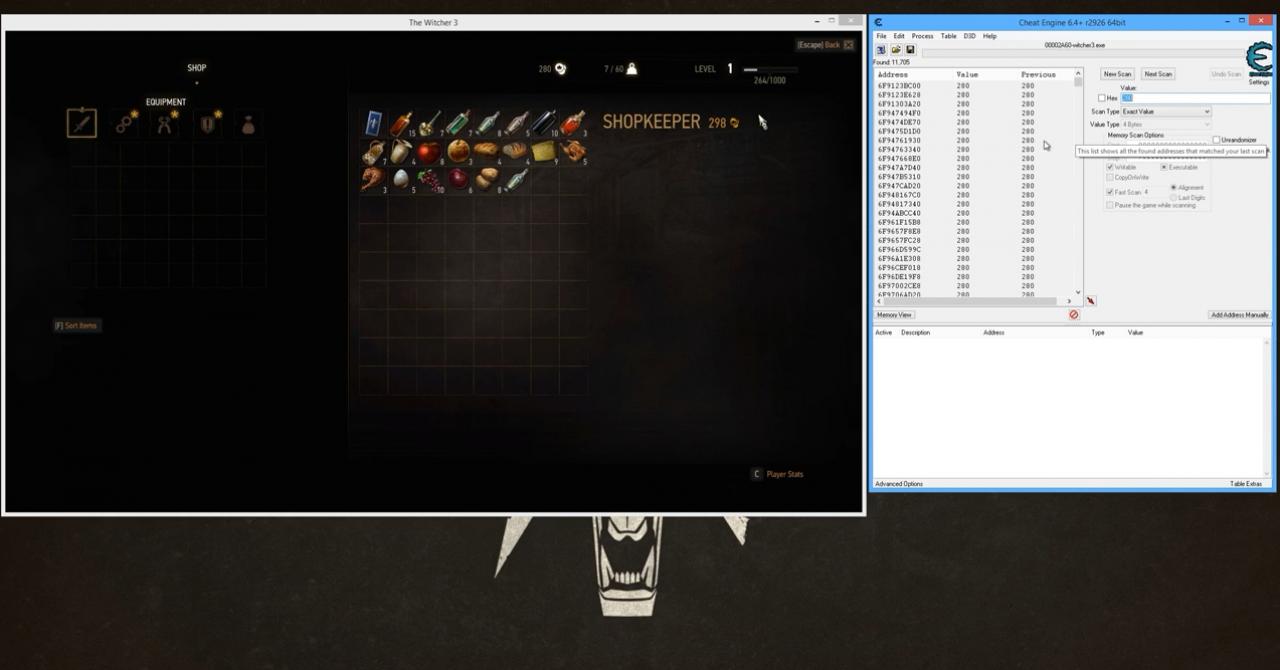Click the Next Scan button
The height and width of the screenshot is (670, 1280).
(1158, 74)
